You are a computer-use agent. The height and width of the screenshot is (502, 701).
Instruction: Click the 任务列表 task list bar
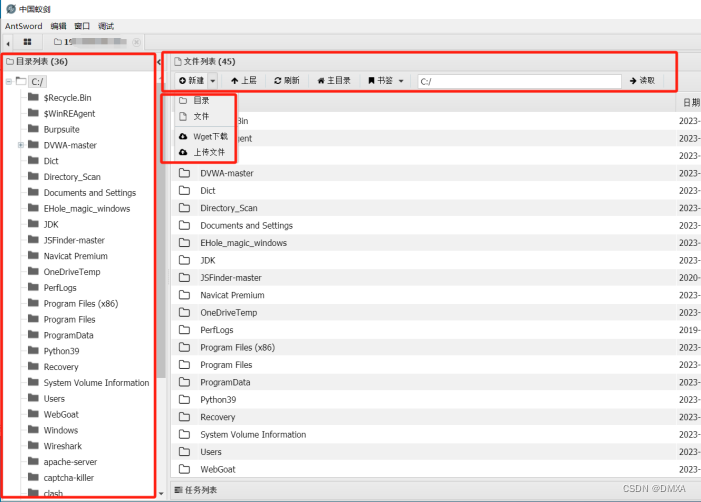[x=436, y=490]
